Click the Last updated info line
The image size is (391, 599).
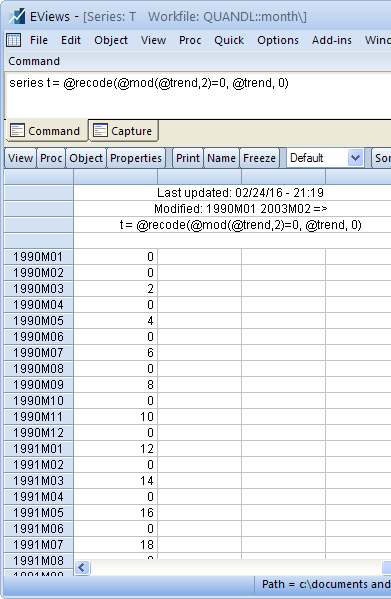(x=241, y=193)
